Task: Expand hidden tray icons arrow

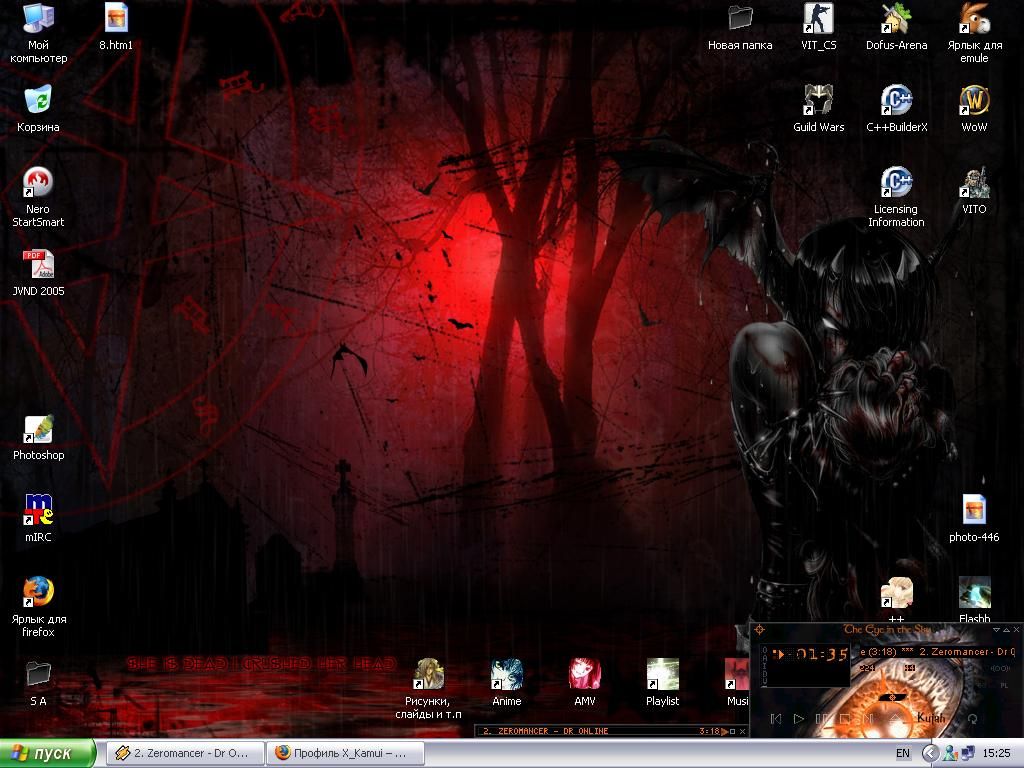Action: [x=931, y=754]
